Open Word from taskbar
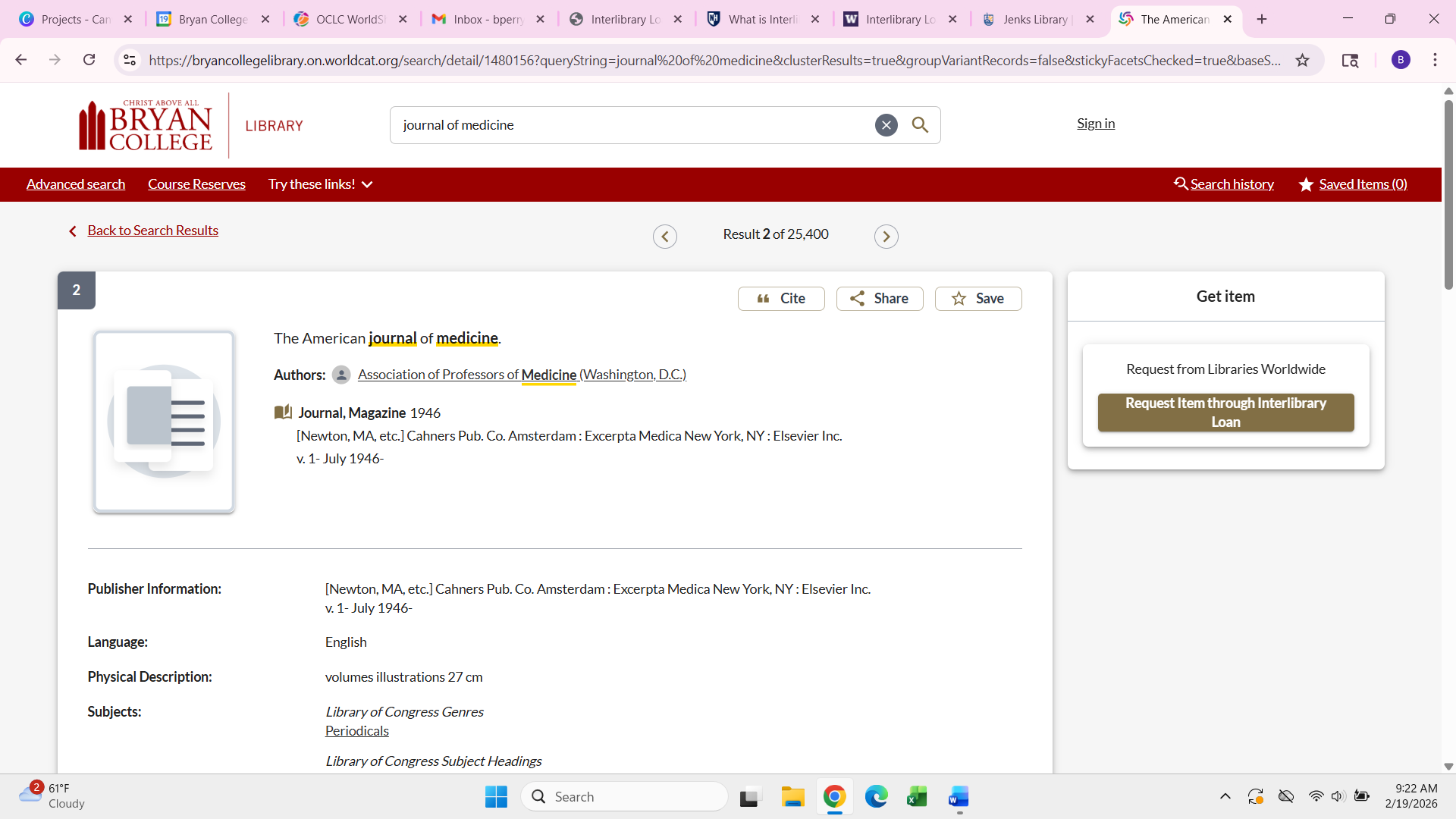Screen dimensions: 1456x819 click(959, 797)
